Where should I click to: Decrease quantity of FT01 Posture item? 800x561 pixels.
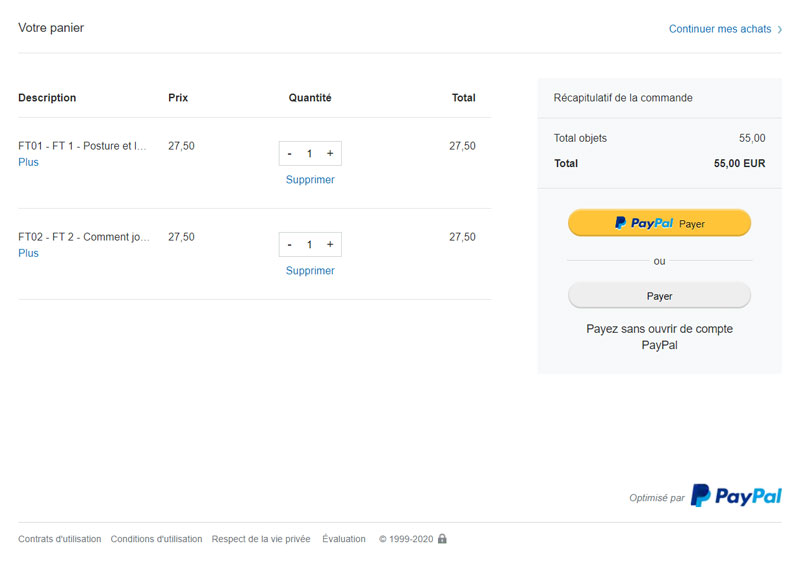[x=289, y=154]
